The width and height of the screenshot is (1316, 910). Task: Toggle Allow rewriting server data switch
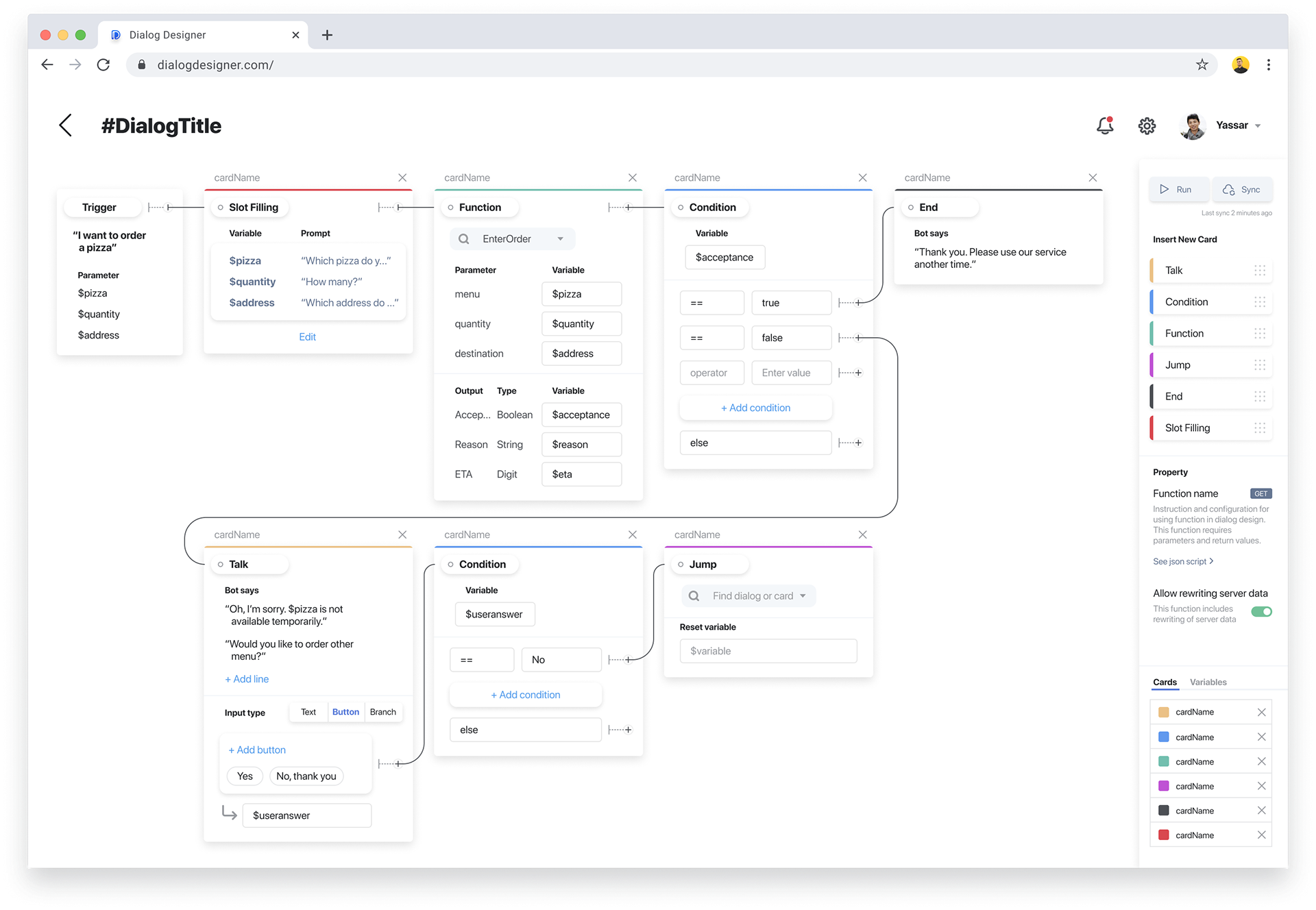[x=1261, y=611]
